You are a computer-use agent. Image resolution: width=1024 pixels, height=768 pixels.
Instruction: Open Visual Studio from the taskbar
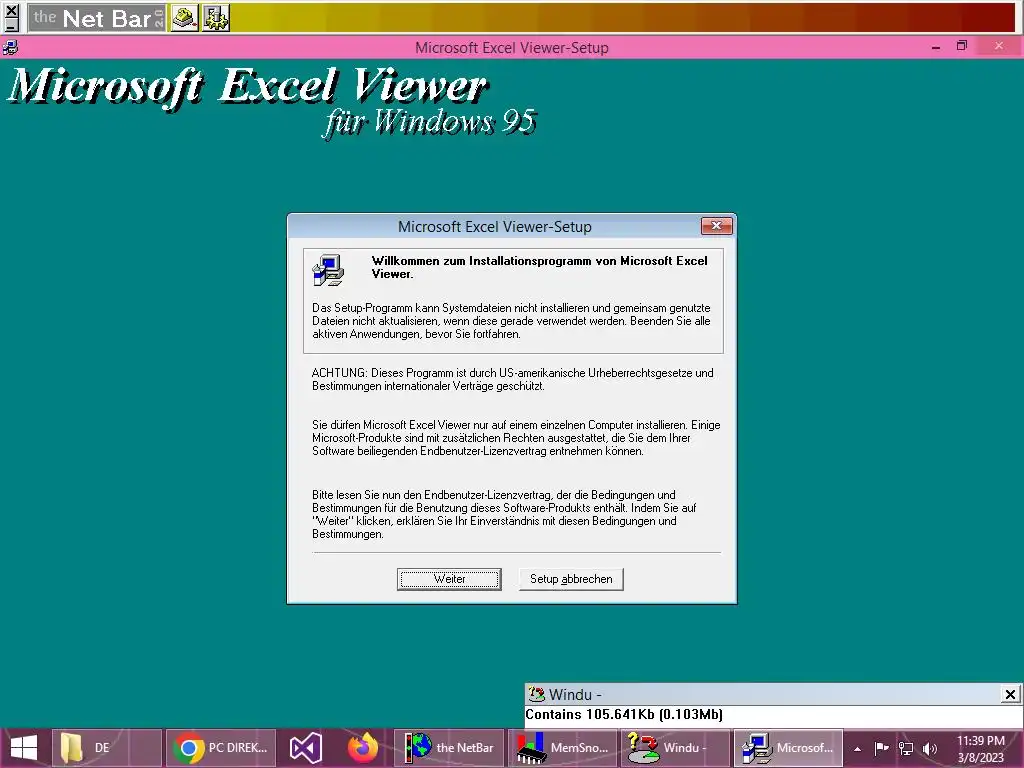tap(306, 748)
